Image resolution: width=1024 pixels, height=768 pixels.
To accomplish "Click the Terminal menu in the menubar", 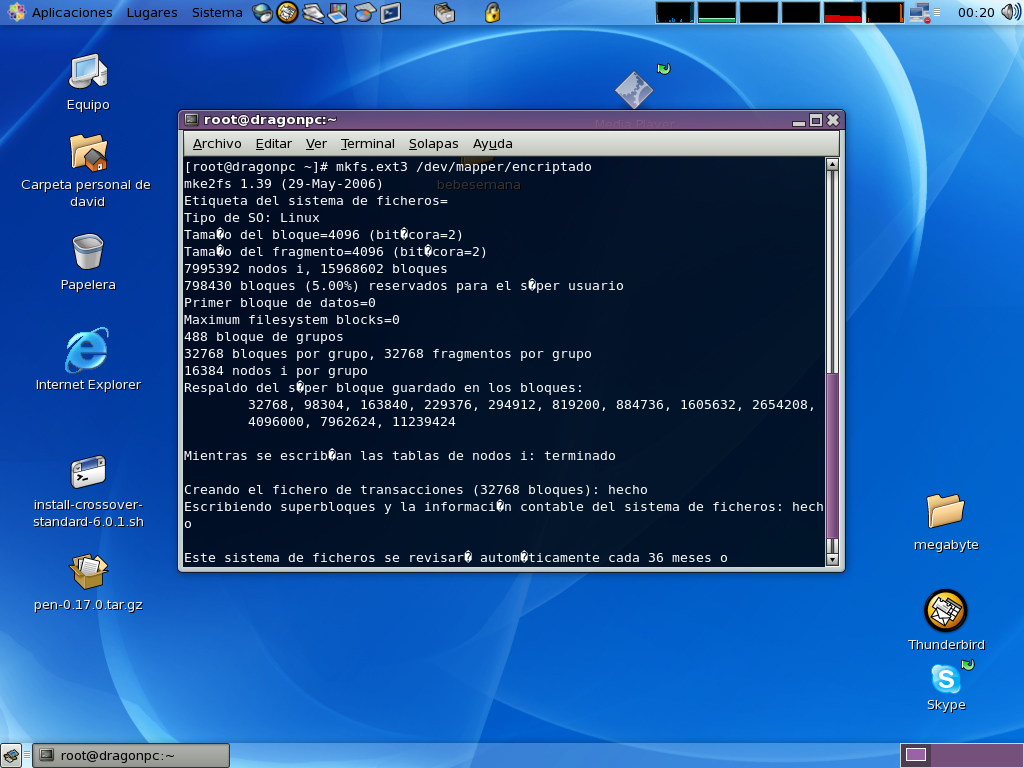I will click(367, 144).
